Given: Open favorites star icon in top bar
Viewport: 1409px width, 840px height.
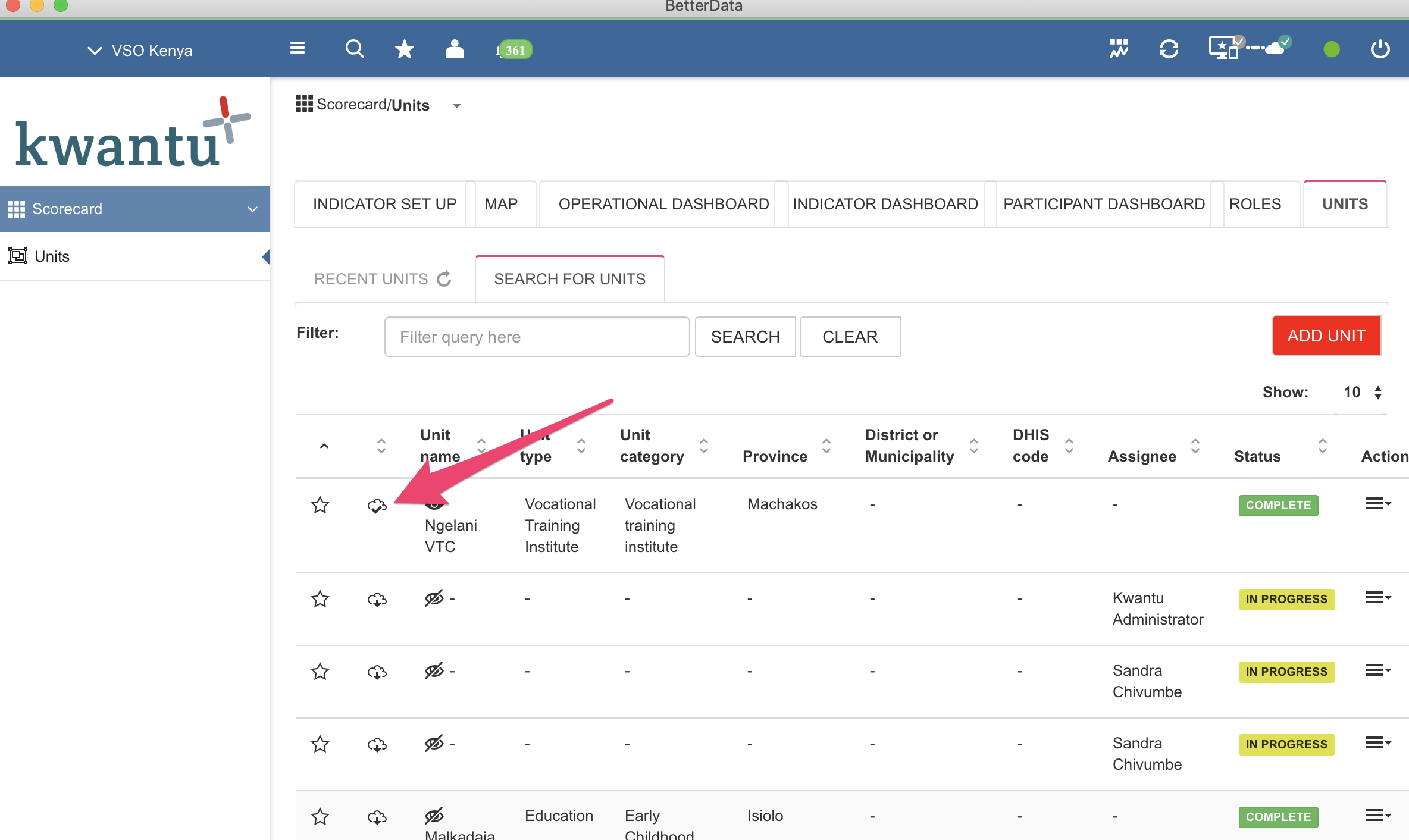Looking at the screenshot, I should [x=405, y=49].
